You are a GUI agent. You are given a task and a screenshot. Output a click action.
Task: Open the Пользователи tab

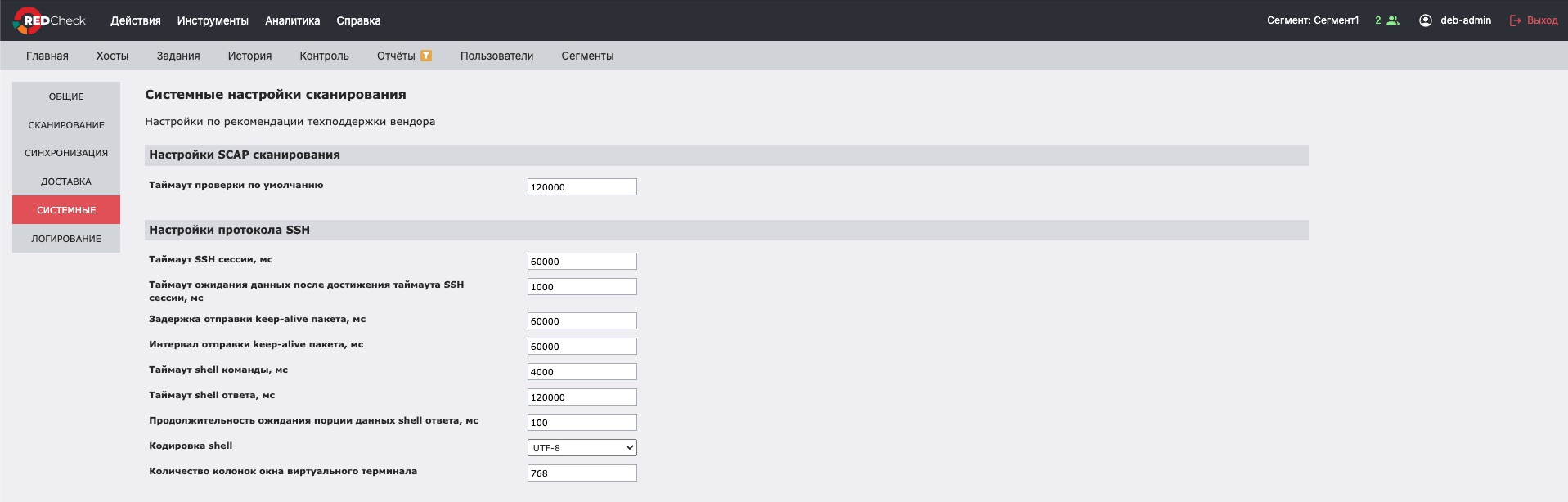pos(496,56)
